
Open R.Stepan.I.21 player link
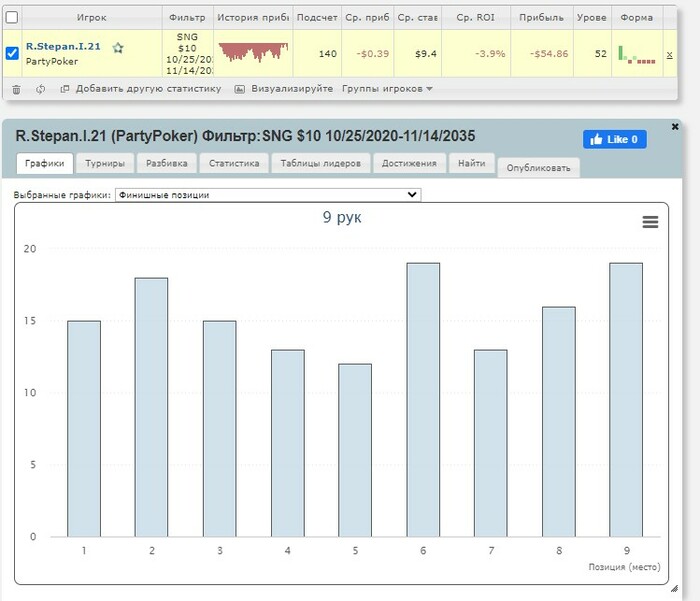(63, 46)
